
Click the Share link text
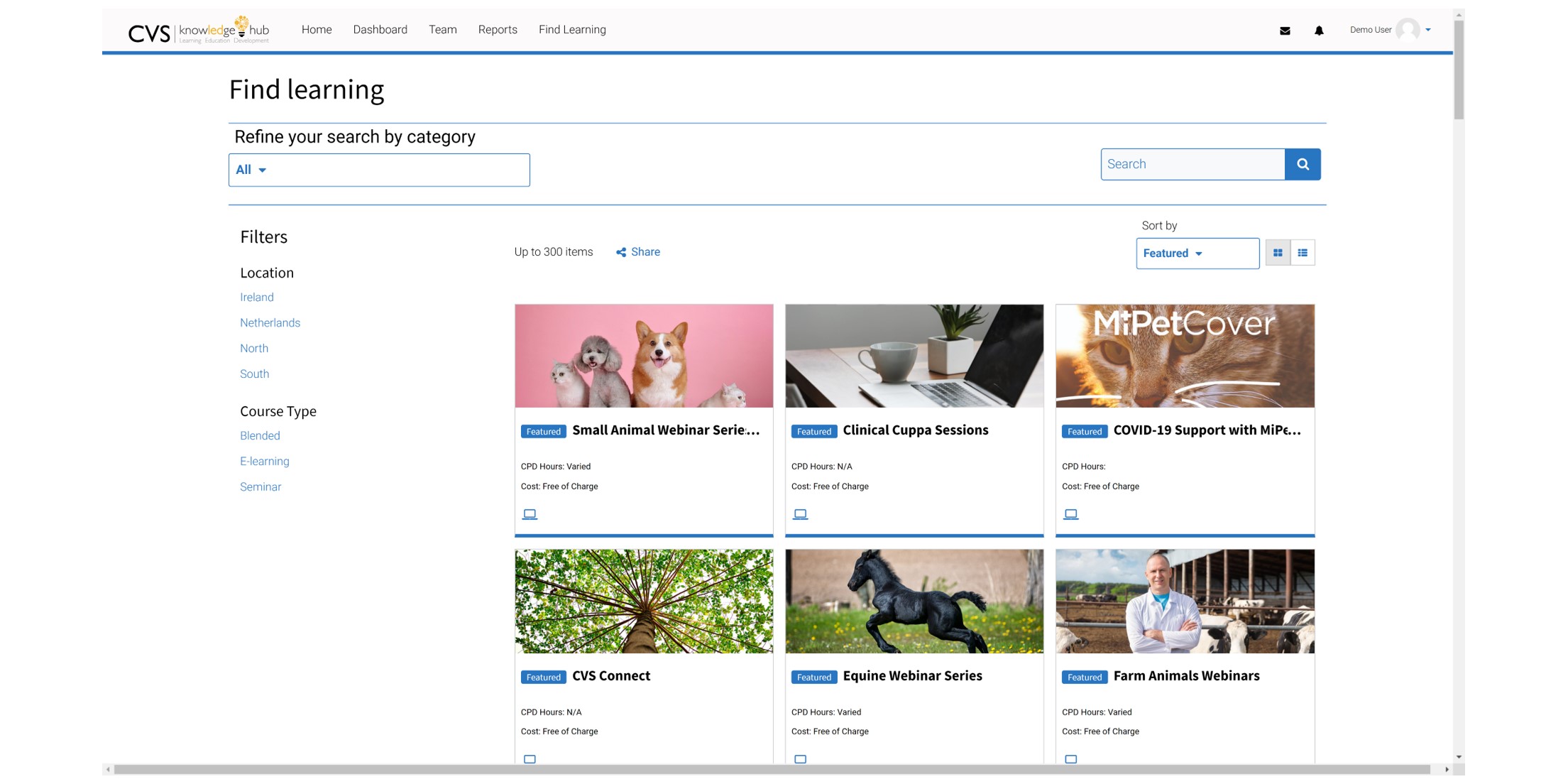coord(645,252)
